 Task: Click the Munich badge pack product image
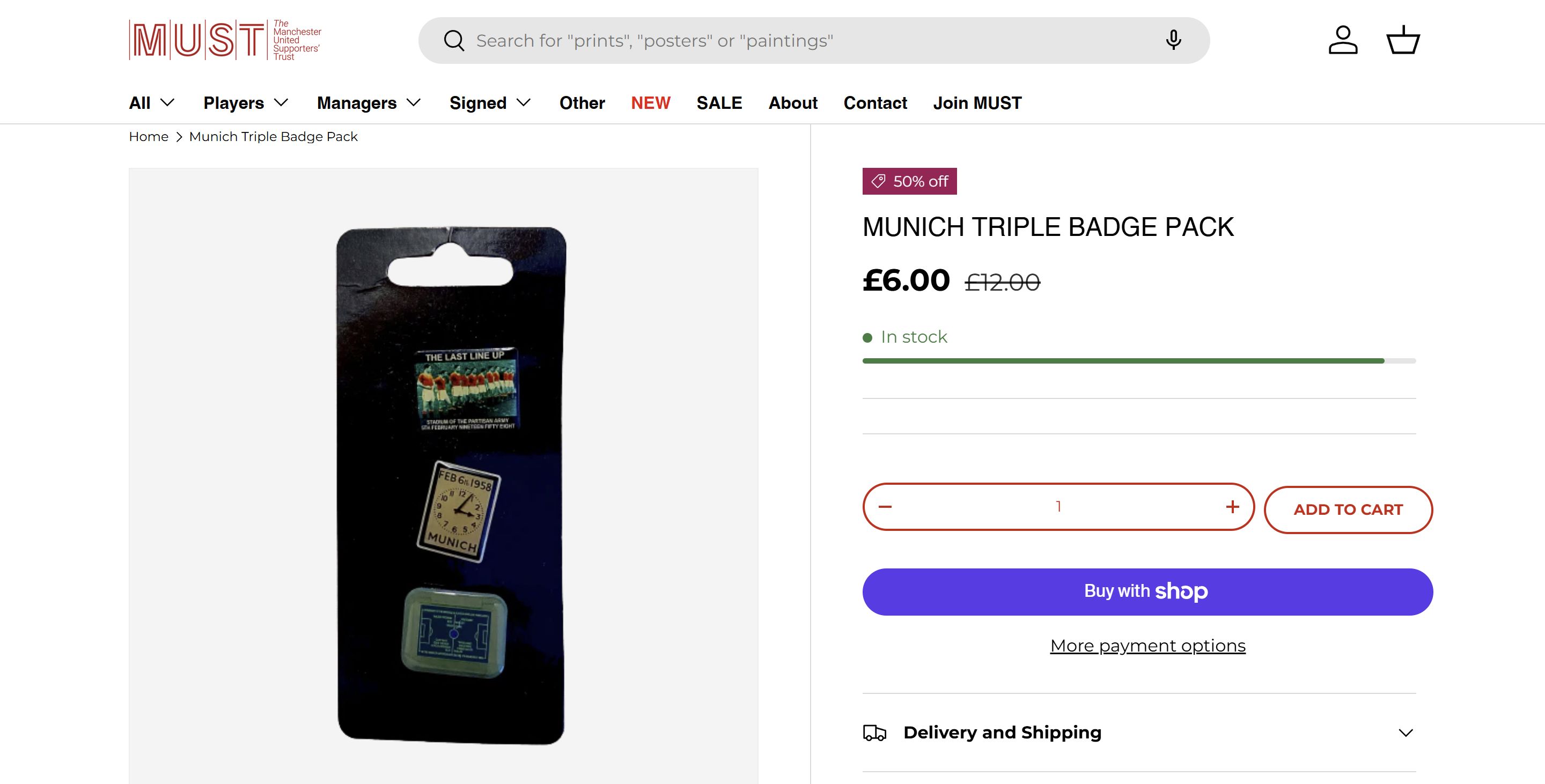click(451, 485)
